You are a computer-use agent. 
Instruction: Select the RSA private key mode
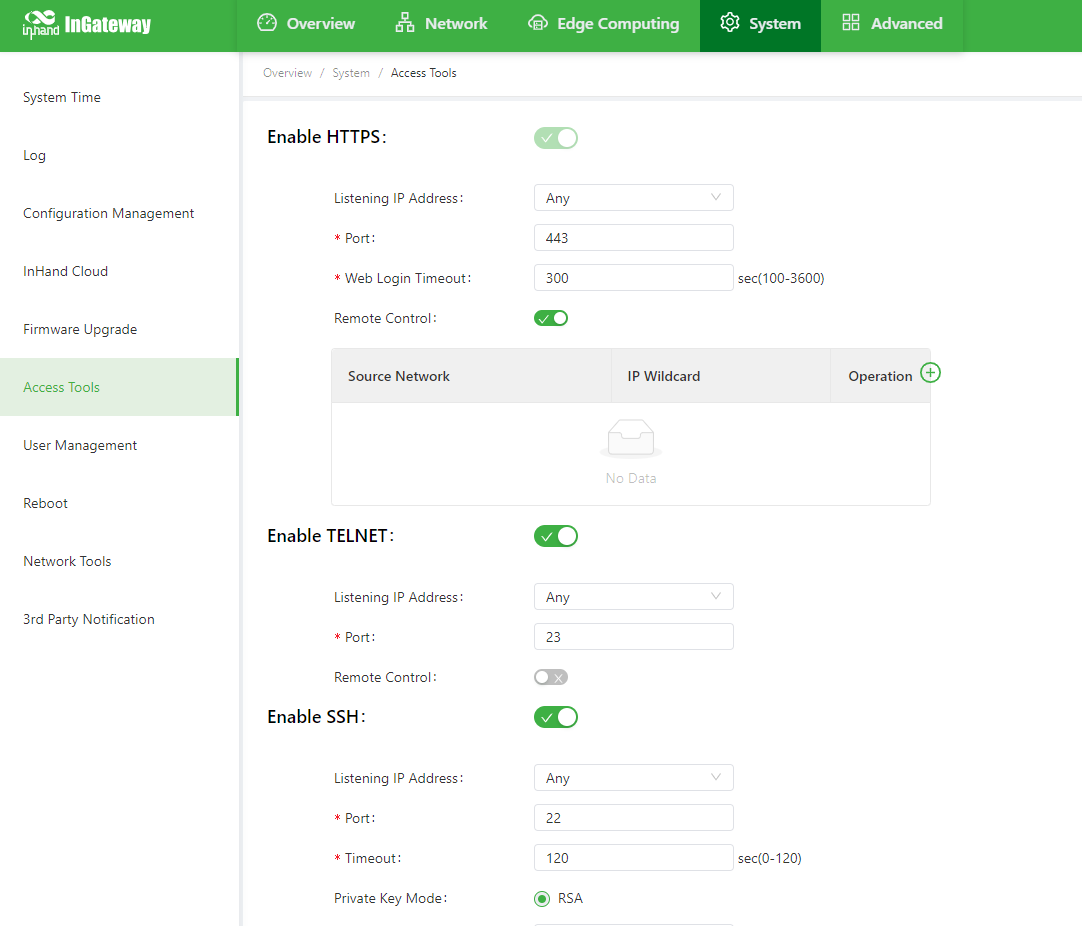(542, 898)
